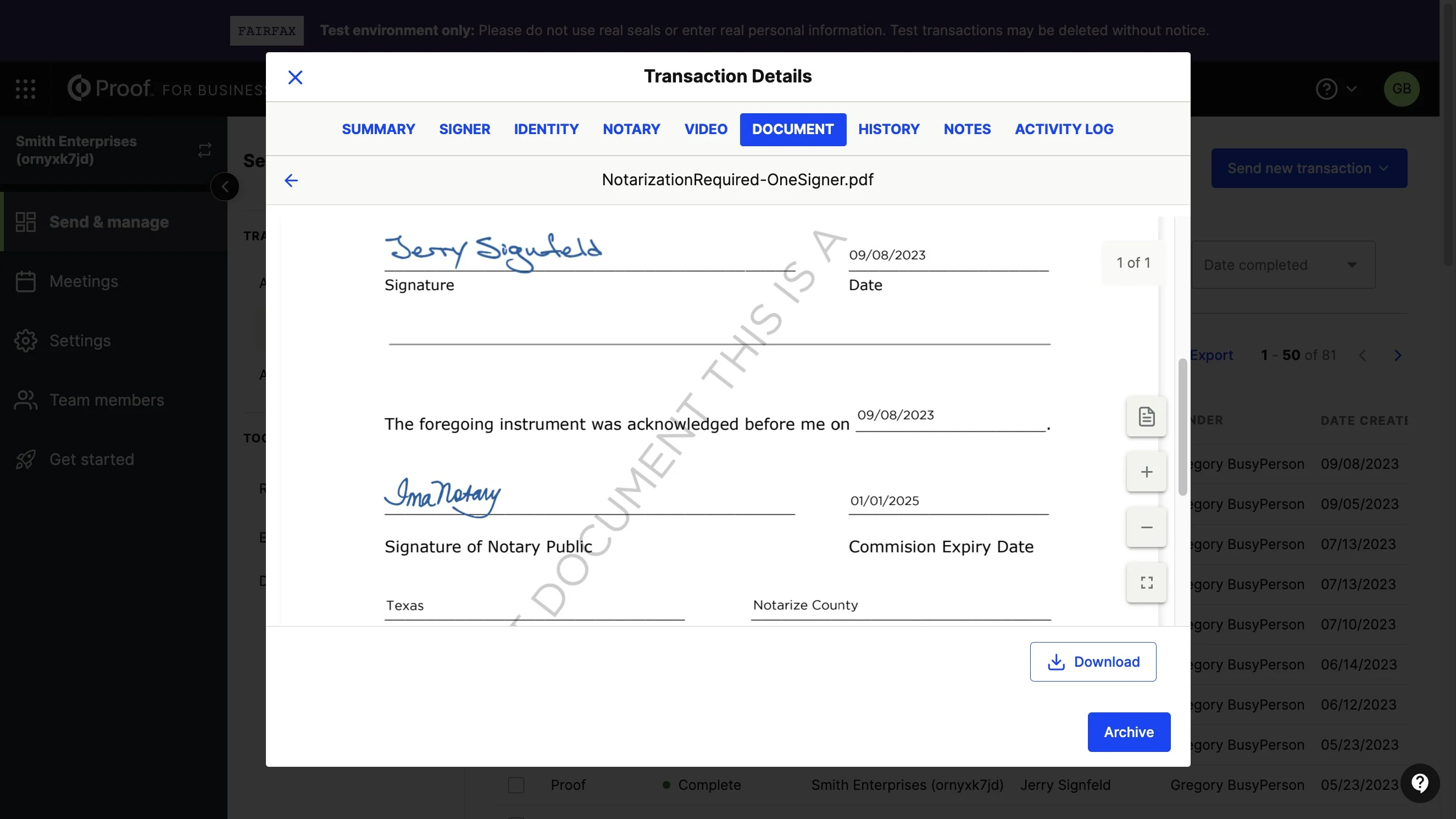The image size is (1456, 819).
Task: Click the FAIRFAX environment badge
Action: click(x=267, y=31)
